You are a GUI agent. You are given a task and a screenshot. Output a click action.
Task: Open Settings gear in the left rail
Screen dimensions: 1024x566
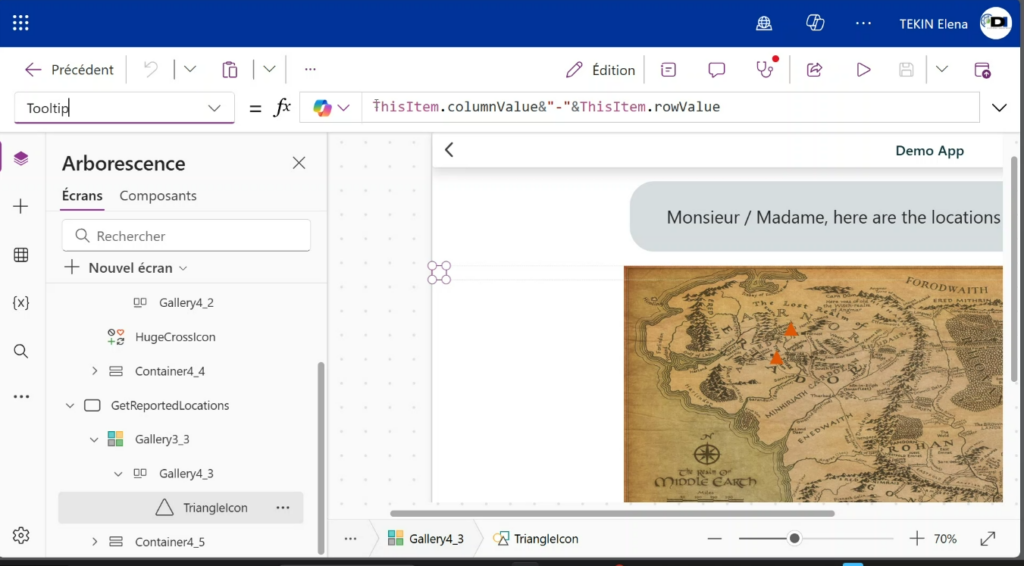[21, 535]
